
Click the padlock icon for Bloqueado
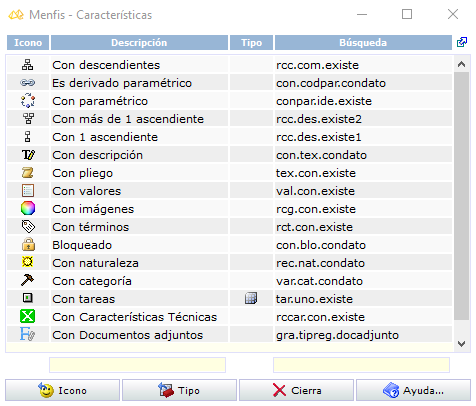[x=28, y=244]
